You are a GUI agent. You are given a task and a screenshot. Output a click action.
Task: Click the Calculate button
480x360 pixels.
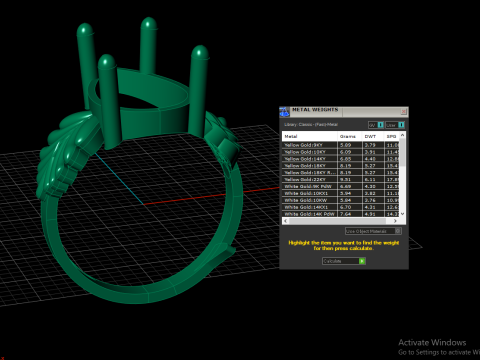[x=344, y=261]
